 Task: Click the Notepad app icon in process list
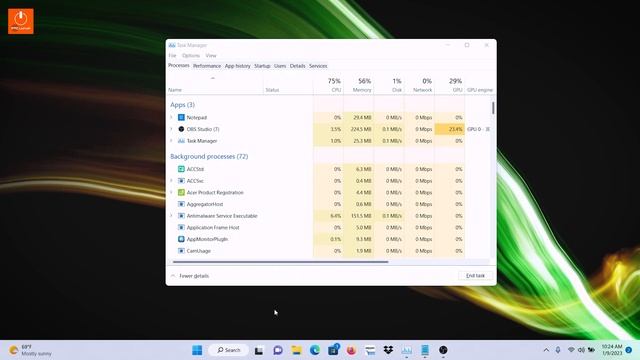point(181,118)
